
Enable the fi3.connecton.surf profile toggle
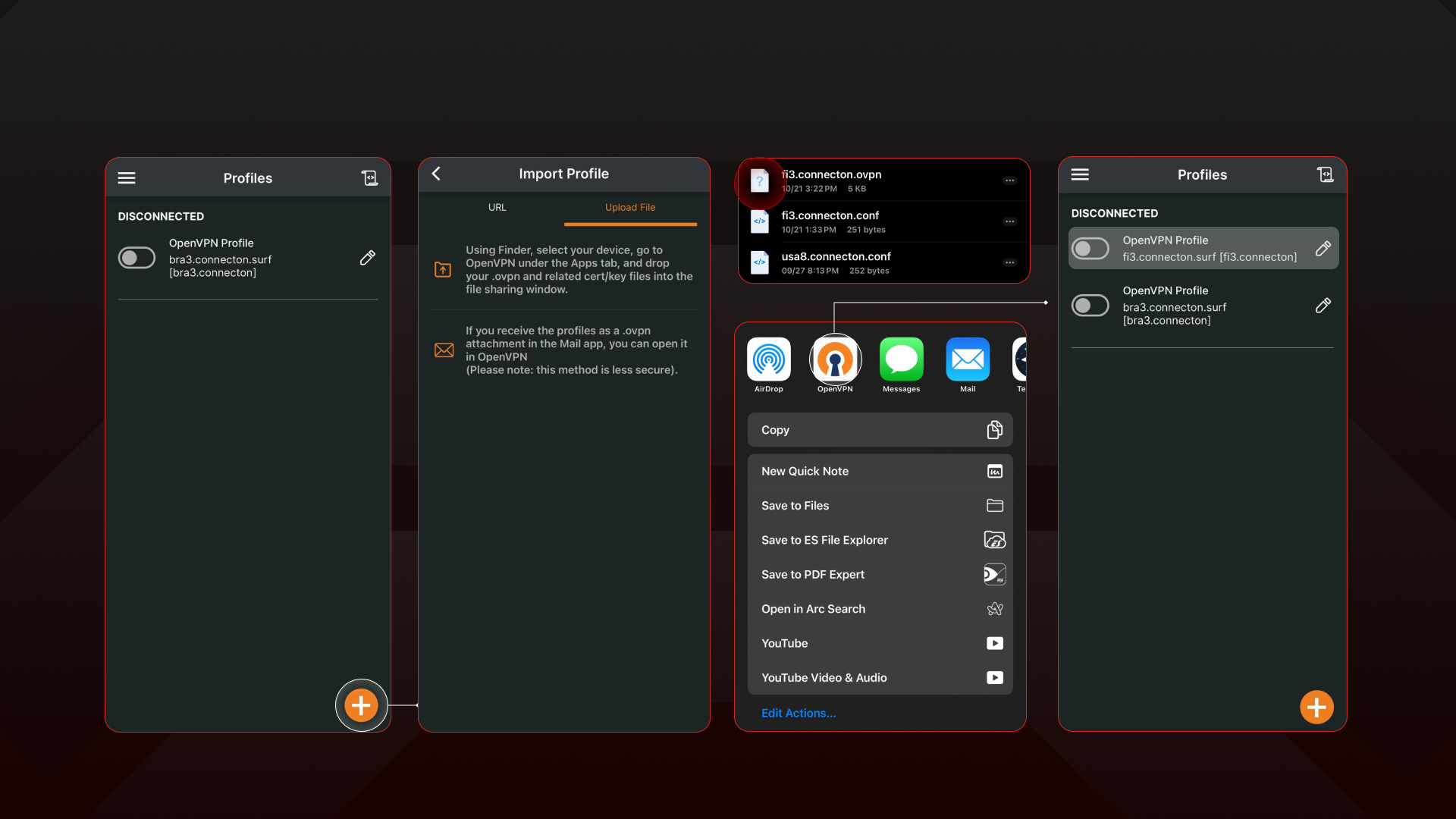click(x=1090, y=249)
